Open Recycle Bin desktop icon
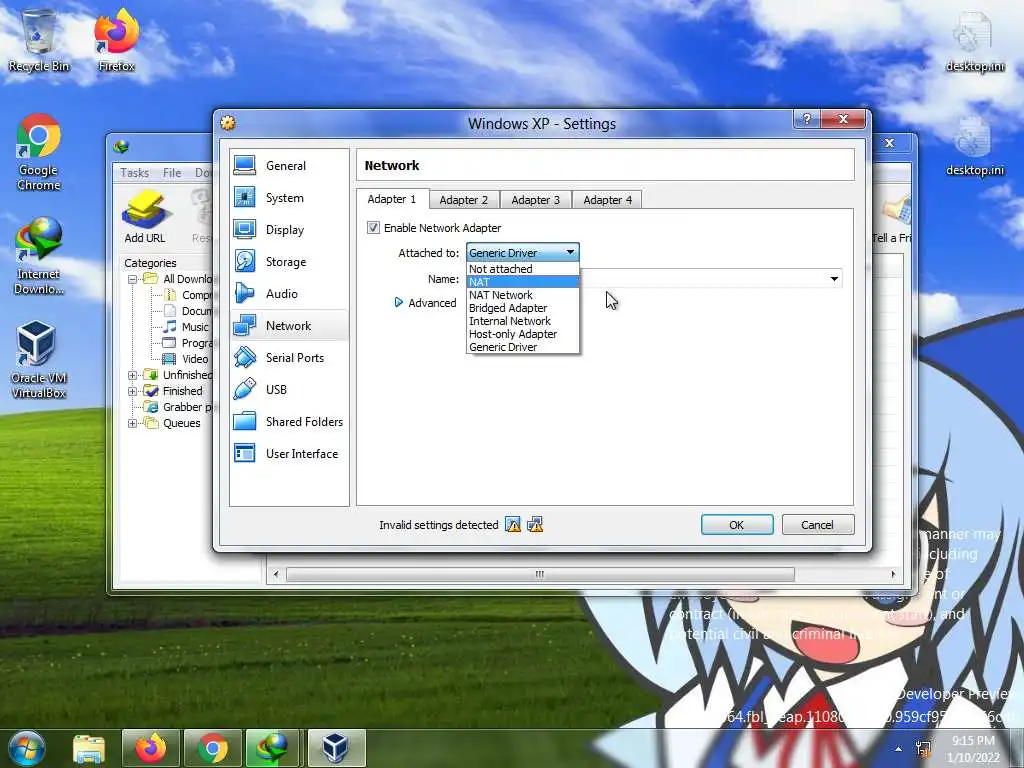 [x=39, y=40]
